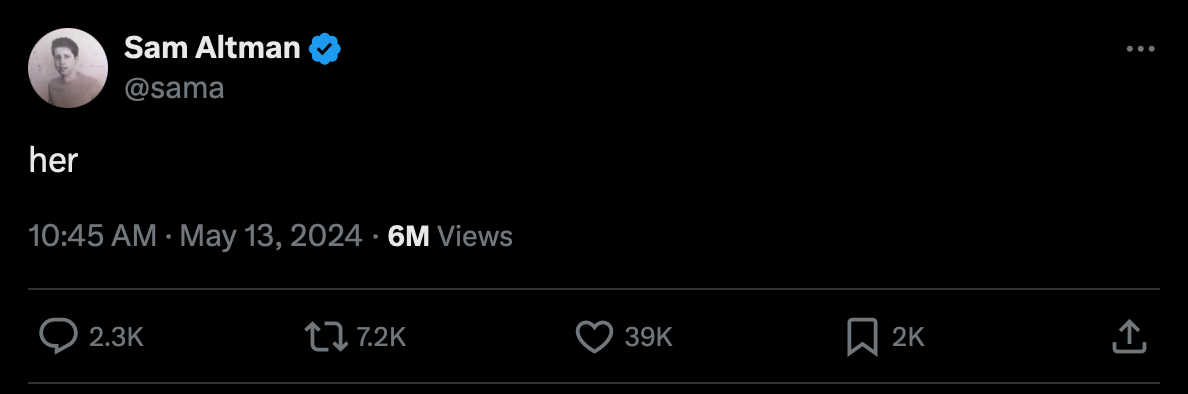Open the share upload icon

click(1129, 336)
